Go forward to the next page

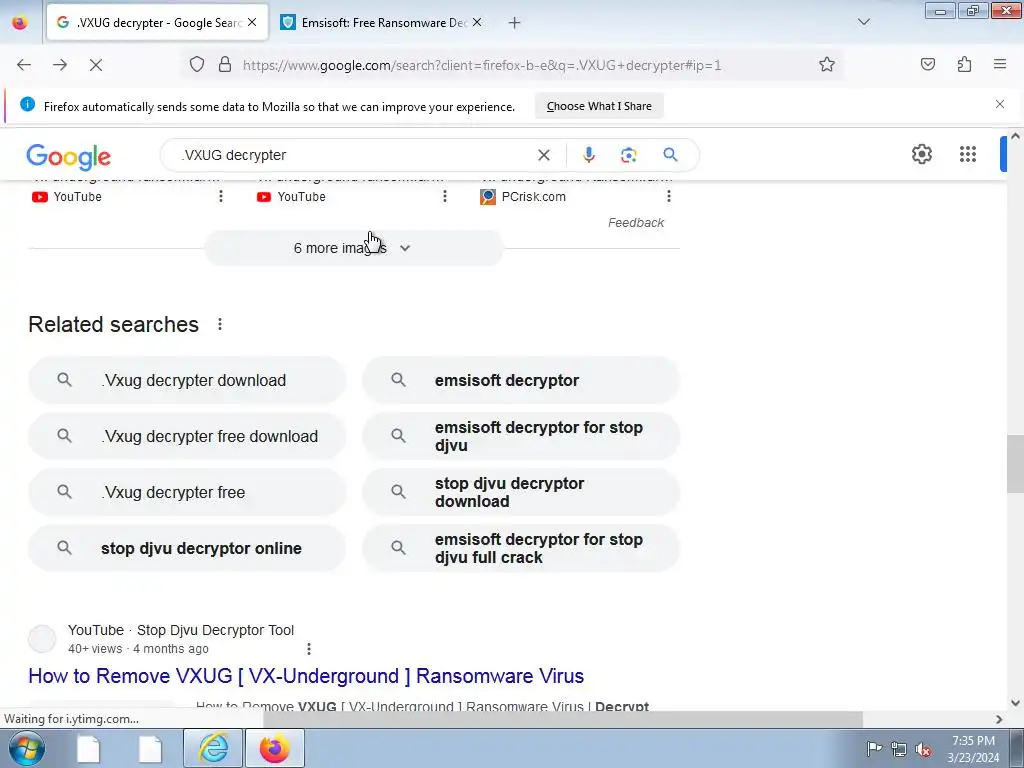coord(60,65)
